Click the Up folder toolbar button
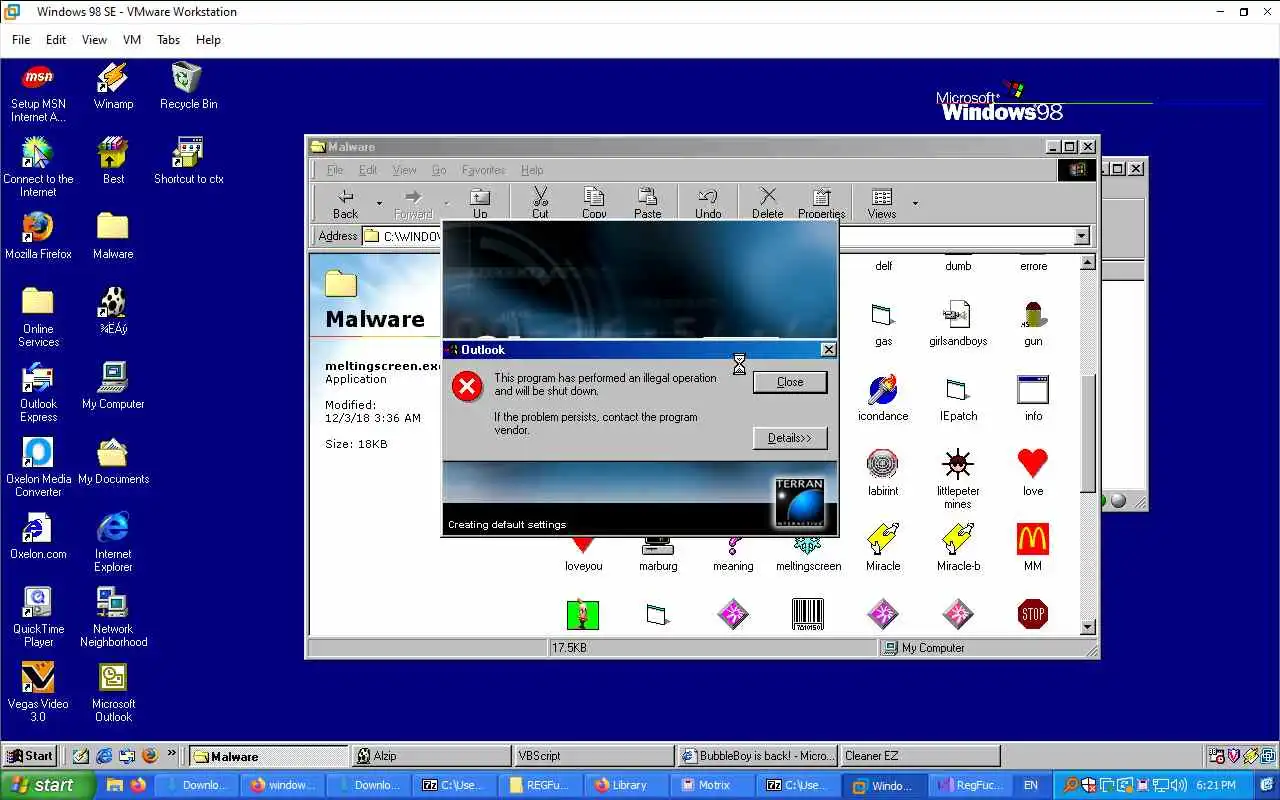Viewport: 1280px width, 800px height. pyautogui.click(x=480, y=203)
